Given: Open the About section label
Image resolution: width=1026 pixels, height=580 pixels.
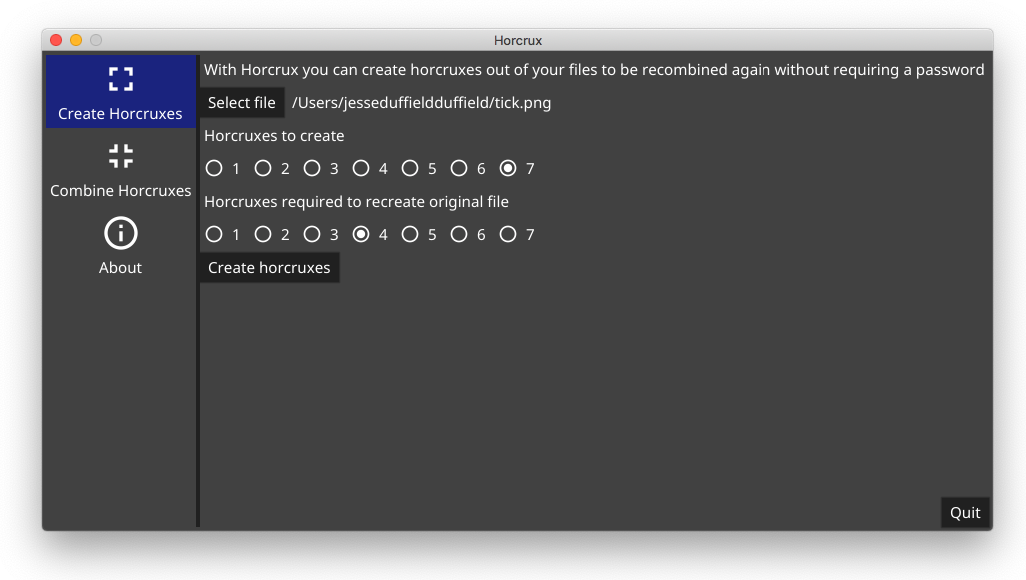Looking at the screenshot, I should click(x=120, y=268).
